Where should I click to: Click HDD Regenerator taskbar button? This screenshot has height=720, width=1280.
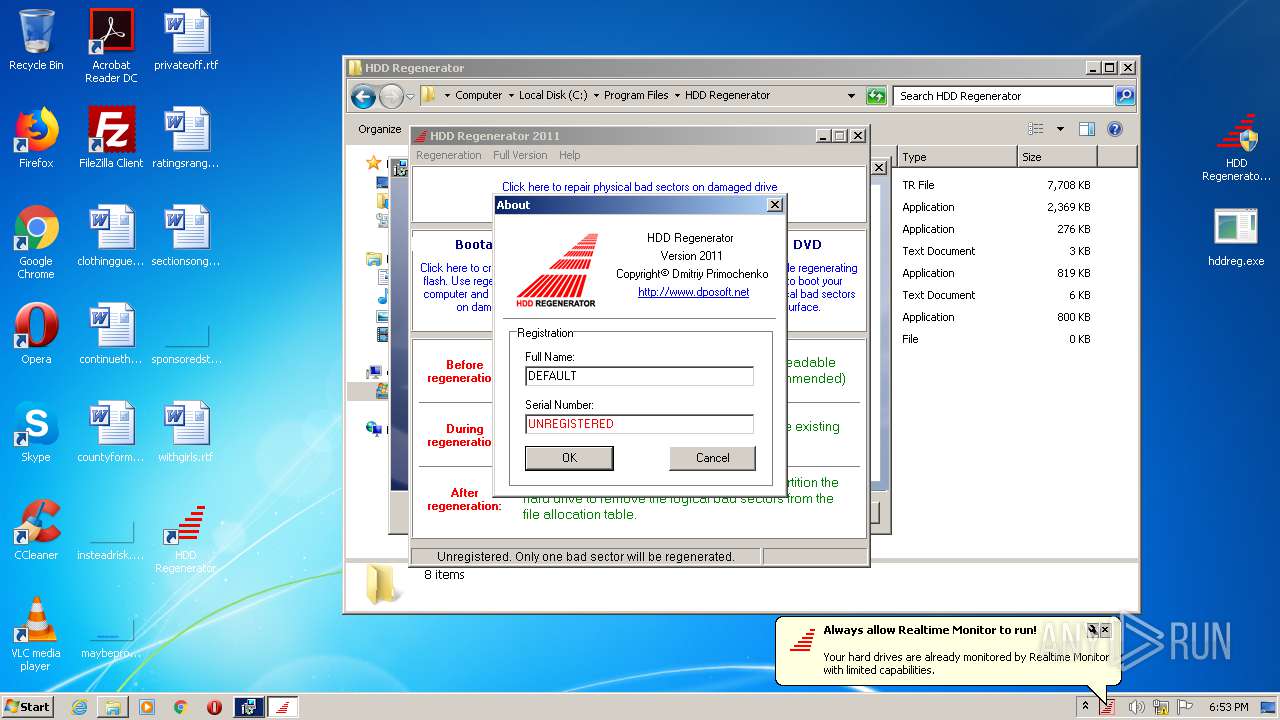pos(282,707)
